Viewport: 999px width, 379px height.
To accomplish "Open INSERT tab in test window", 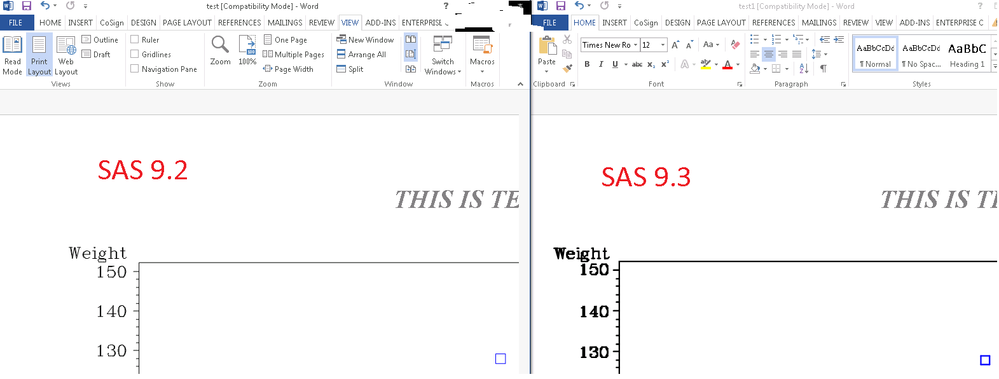I will [x=80, y=22].
